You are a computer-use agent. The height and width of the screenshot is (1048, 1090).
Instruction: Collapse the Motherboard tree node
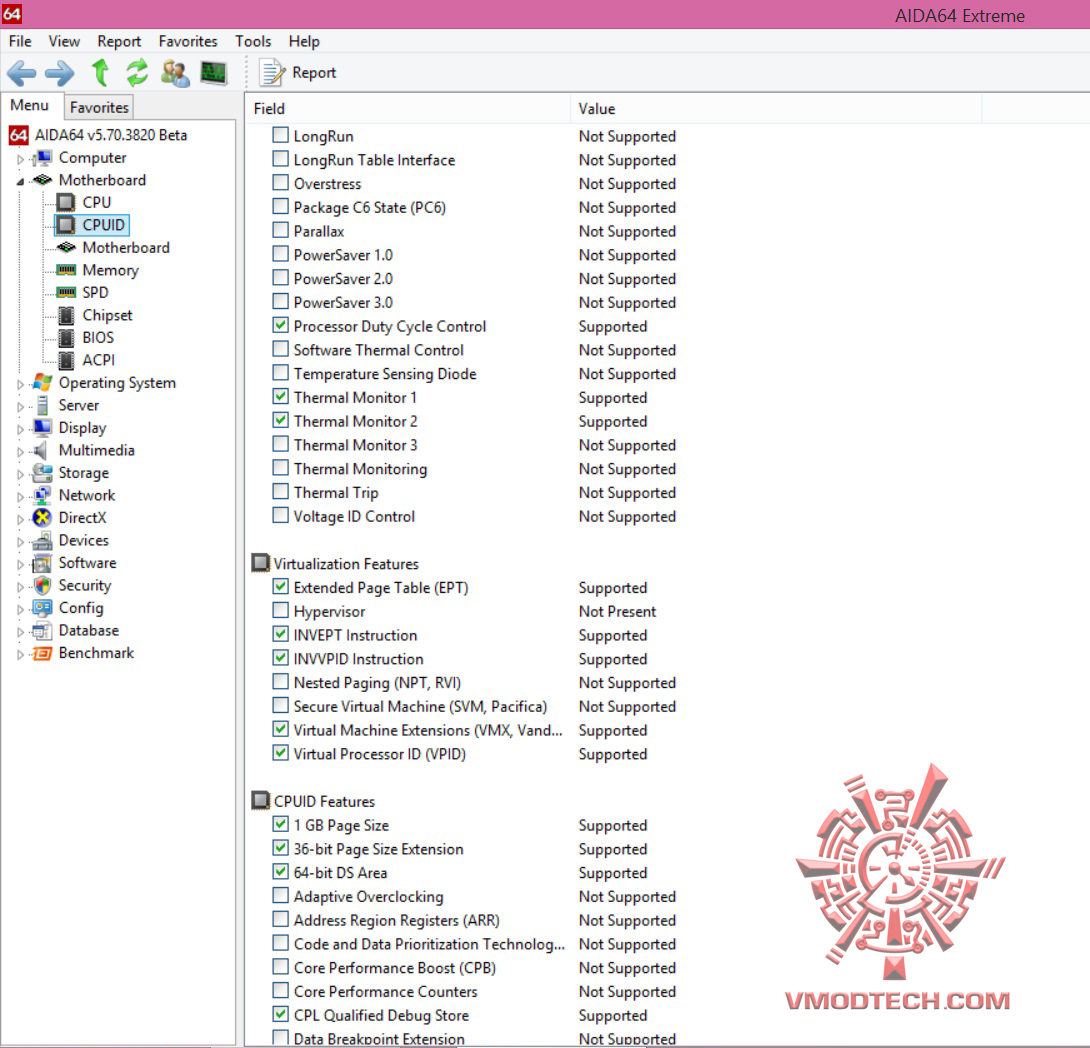(x=20, y=181)
